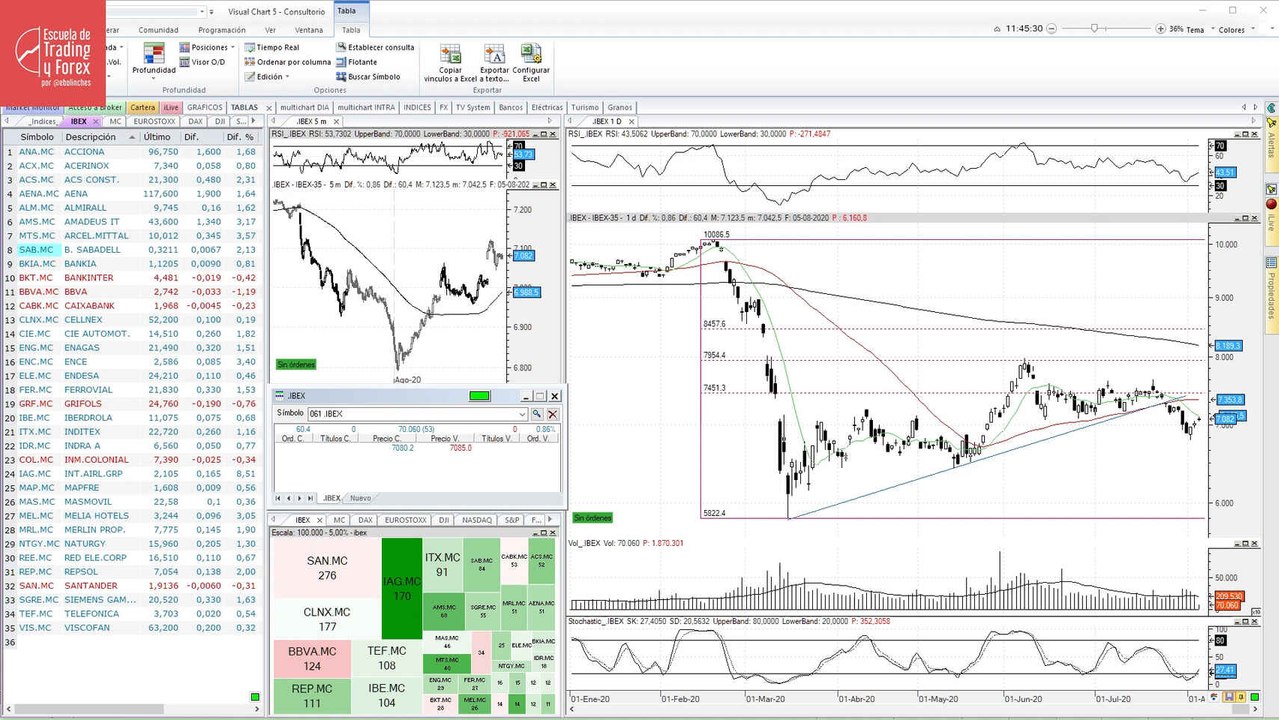
Task: Enable Tiempo Real mode
Action: coord(270,47)
